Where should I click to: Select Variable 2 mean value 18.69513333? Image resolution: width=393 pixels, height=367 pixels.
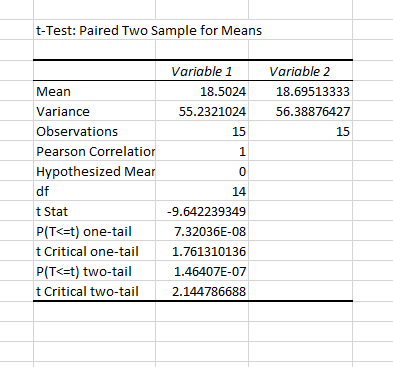tap(300, 91)
